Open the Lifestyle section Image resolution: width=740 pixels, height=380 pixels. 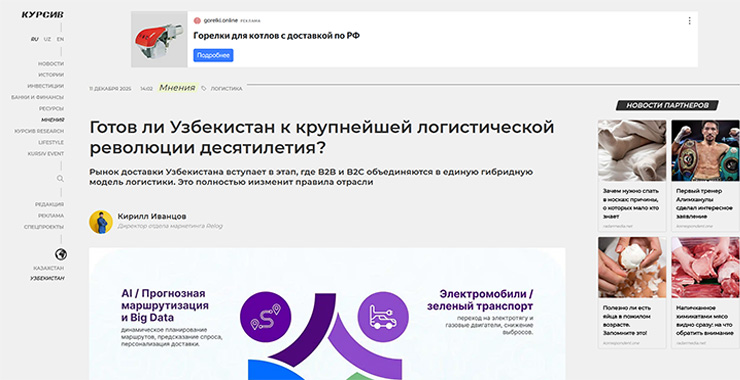pyautogui.click(x=51, y=143)
